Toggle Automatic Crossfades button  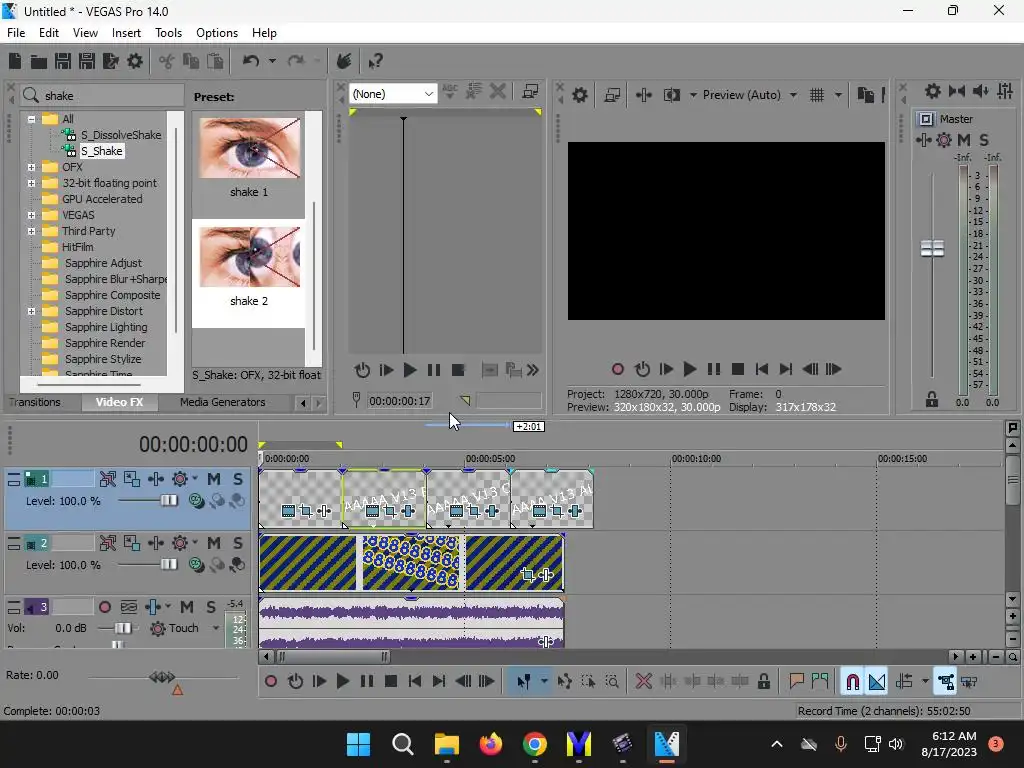(x=876, y=682)
